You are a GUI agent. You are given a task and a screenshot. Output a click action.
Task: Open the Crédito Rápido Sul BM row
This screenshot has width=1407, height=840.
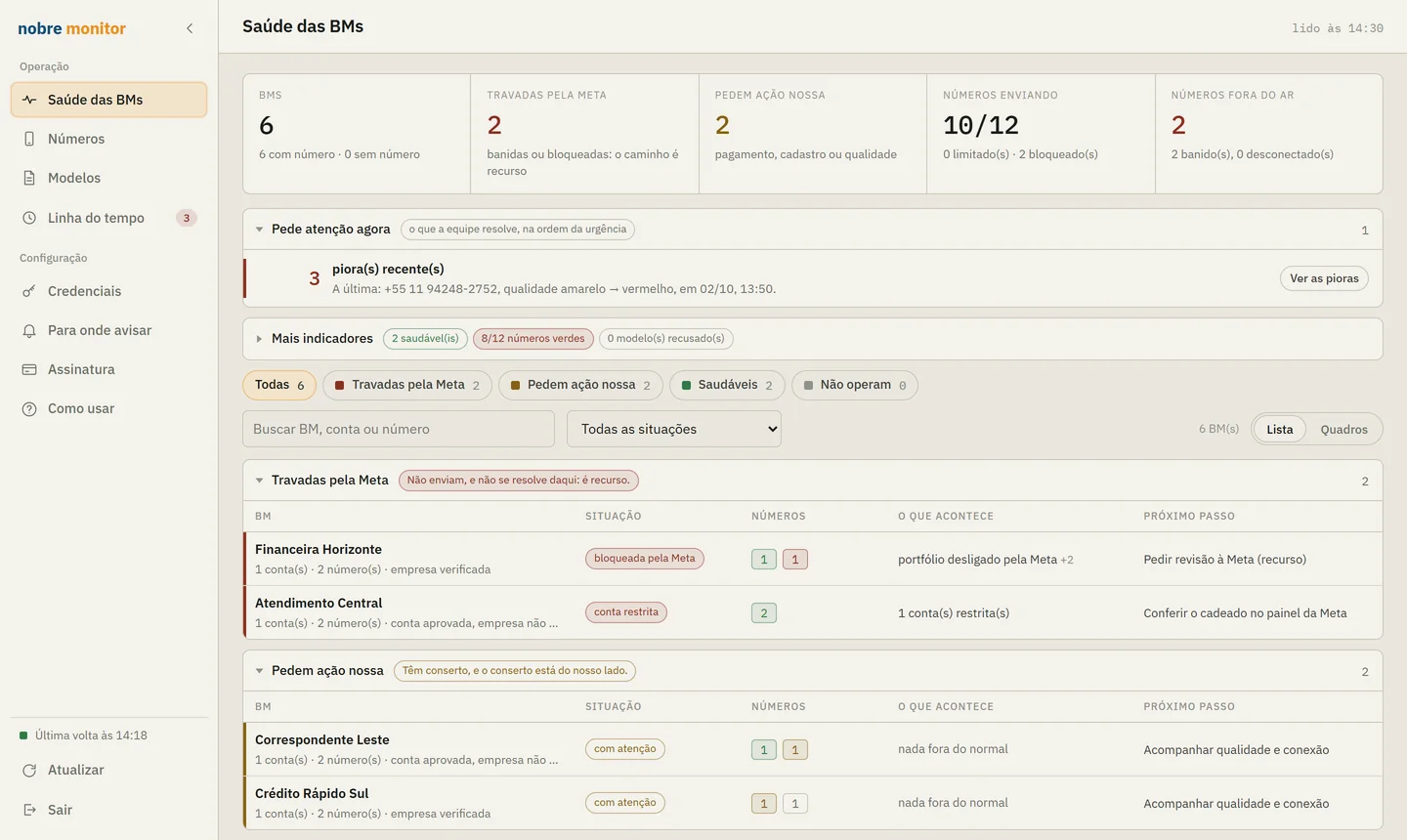pyautogui.click(x=813, y=803)
